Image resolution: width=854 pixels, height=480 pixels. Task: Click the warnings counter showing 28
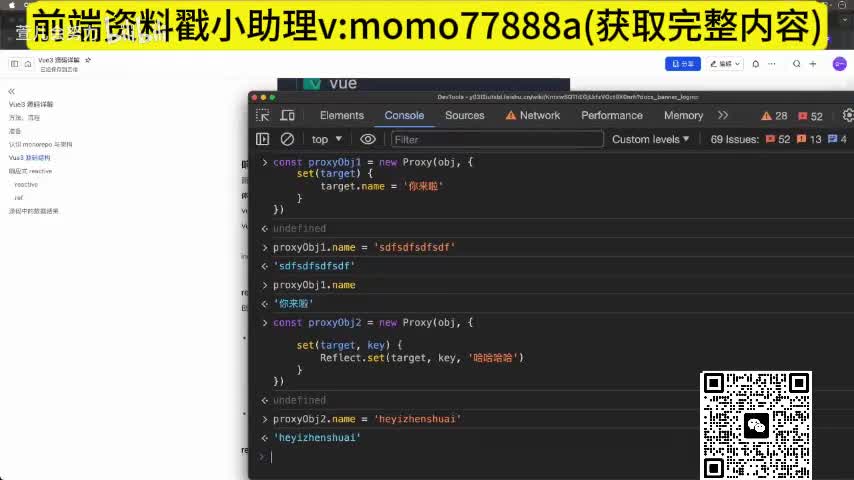pos(774,116)
